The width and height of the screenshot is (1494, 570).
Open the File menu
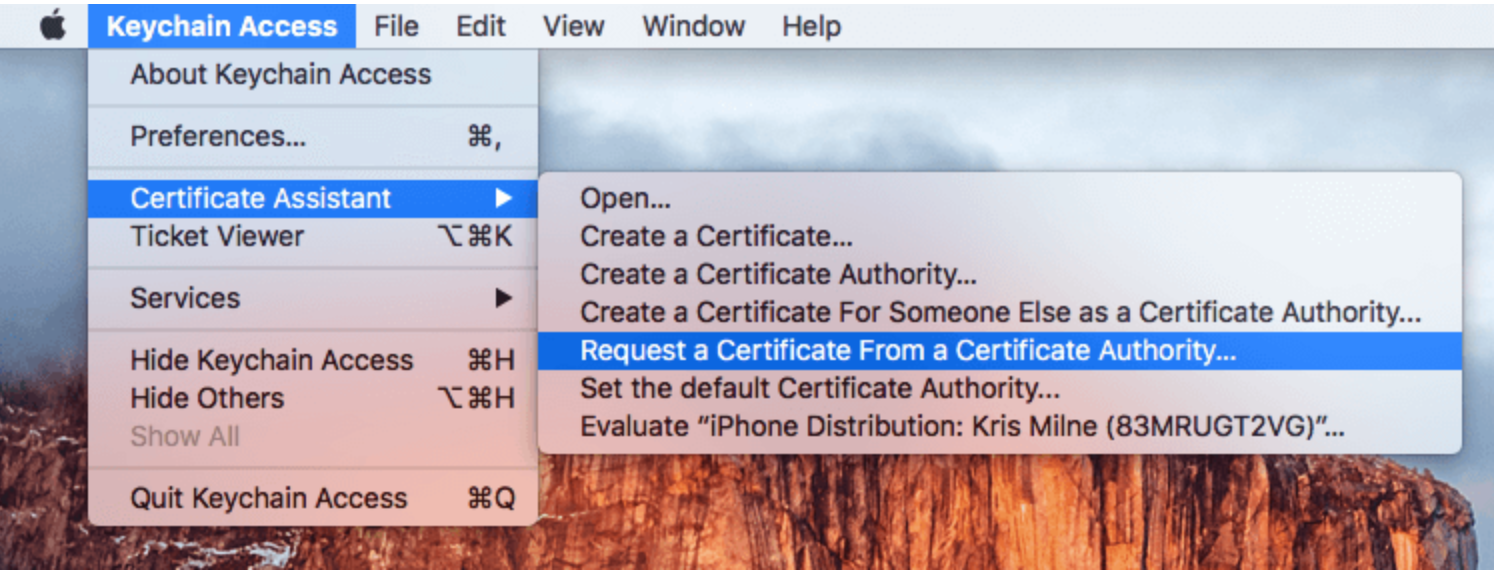coord(396,26)
